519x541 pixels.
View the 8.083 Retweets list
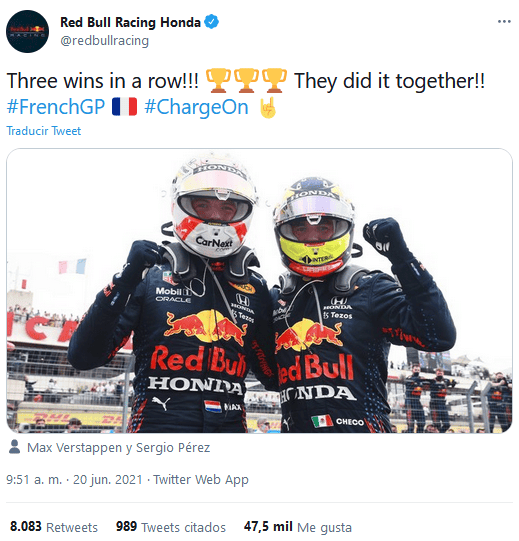point(54,527)
